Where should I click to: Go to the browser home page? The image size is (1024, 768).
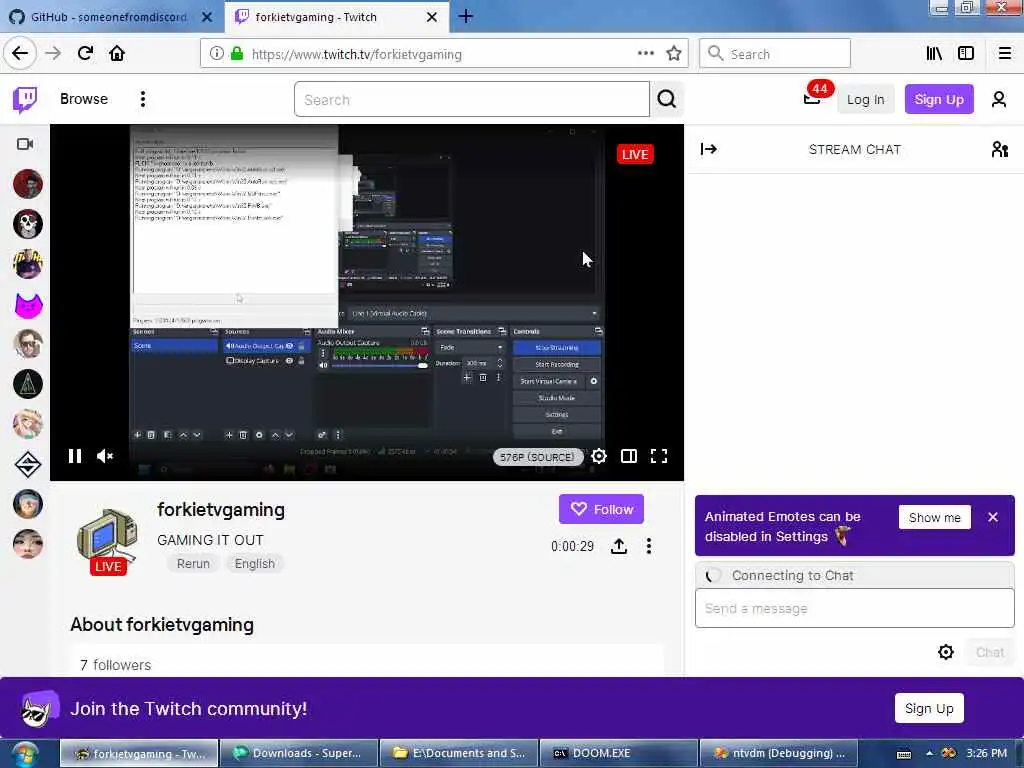117,53
